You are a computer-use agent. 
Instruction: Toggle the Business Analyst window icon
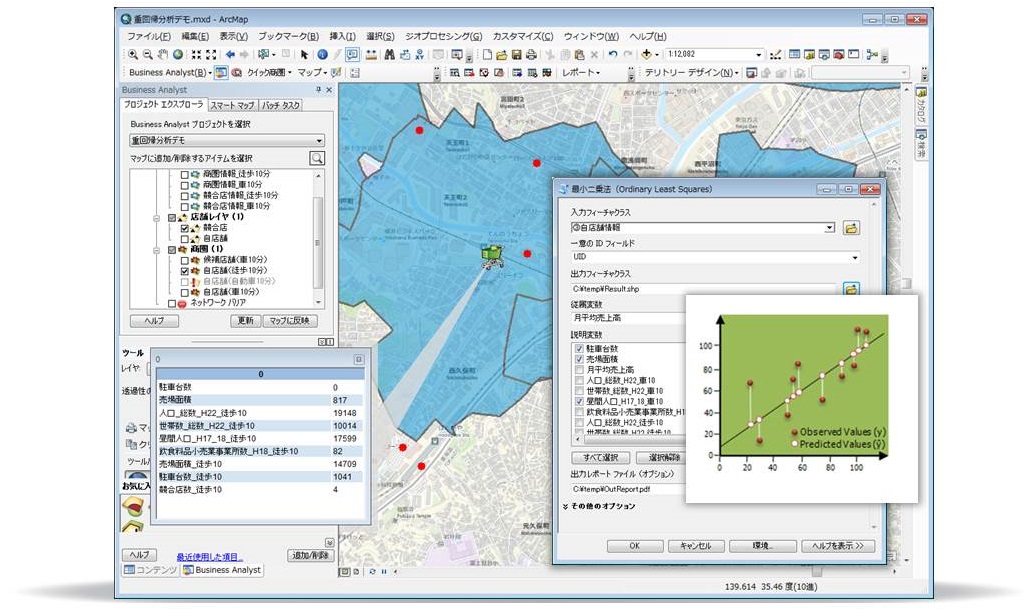221,73
